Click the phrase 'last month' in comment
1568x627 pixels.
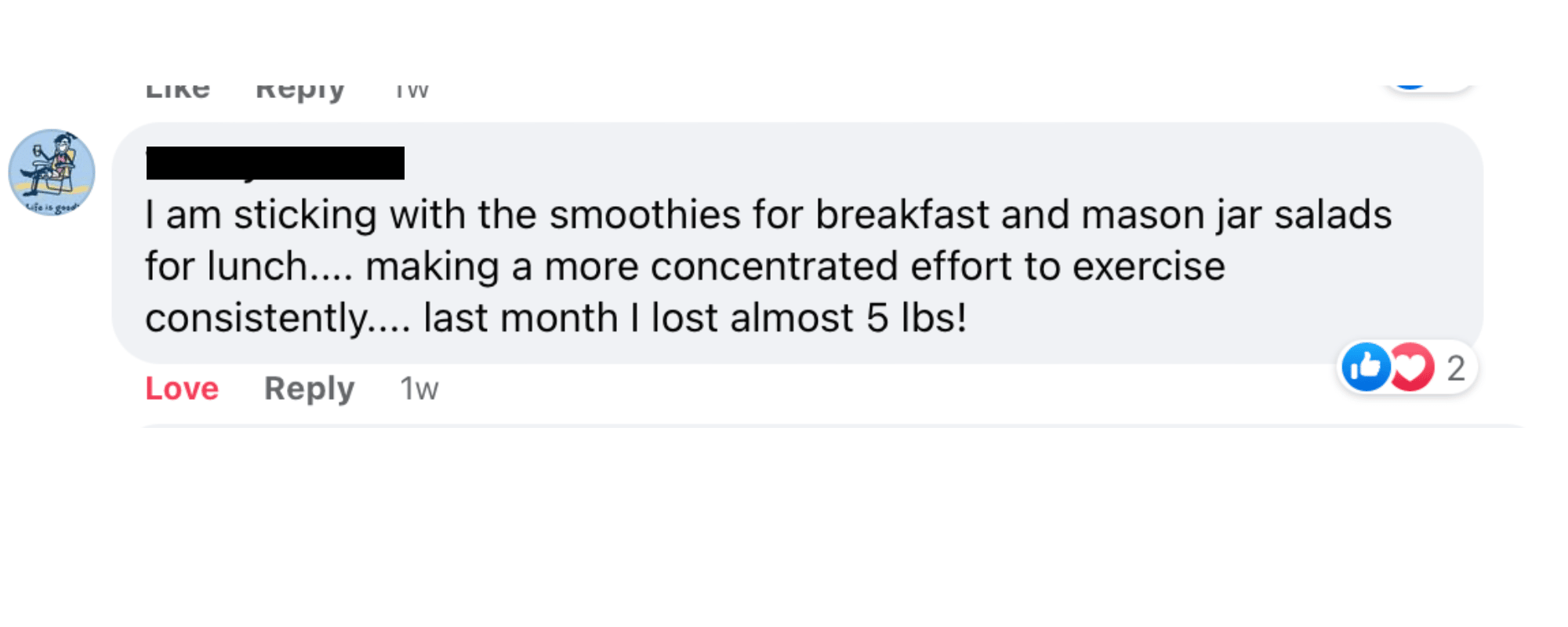(x=521, y=318)
